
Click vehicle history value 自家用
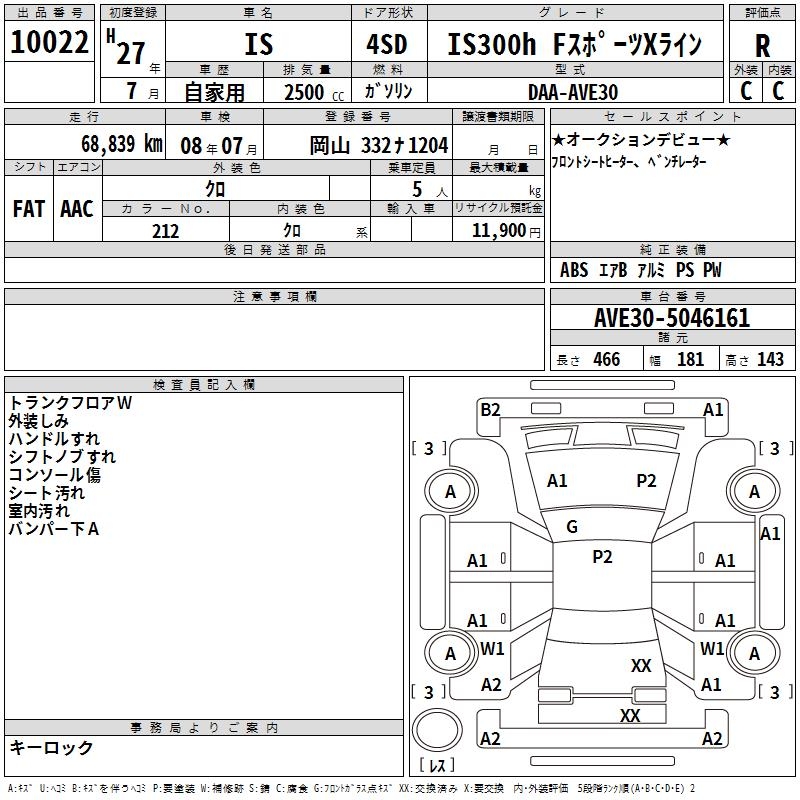tap(214, 92)
